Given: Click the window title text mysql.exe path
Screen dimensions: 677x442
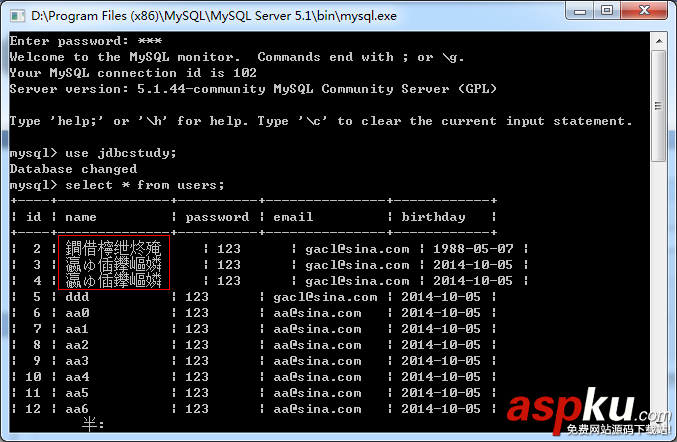Looking at the screenshot, I should tap(214, 16).
